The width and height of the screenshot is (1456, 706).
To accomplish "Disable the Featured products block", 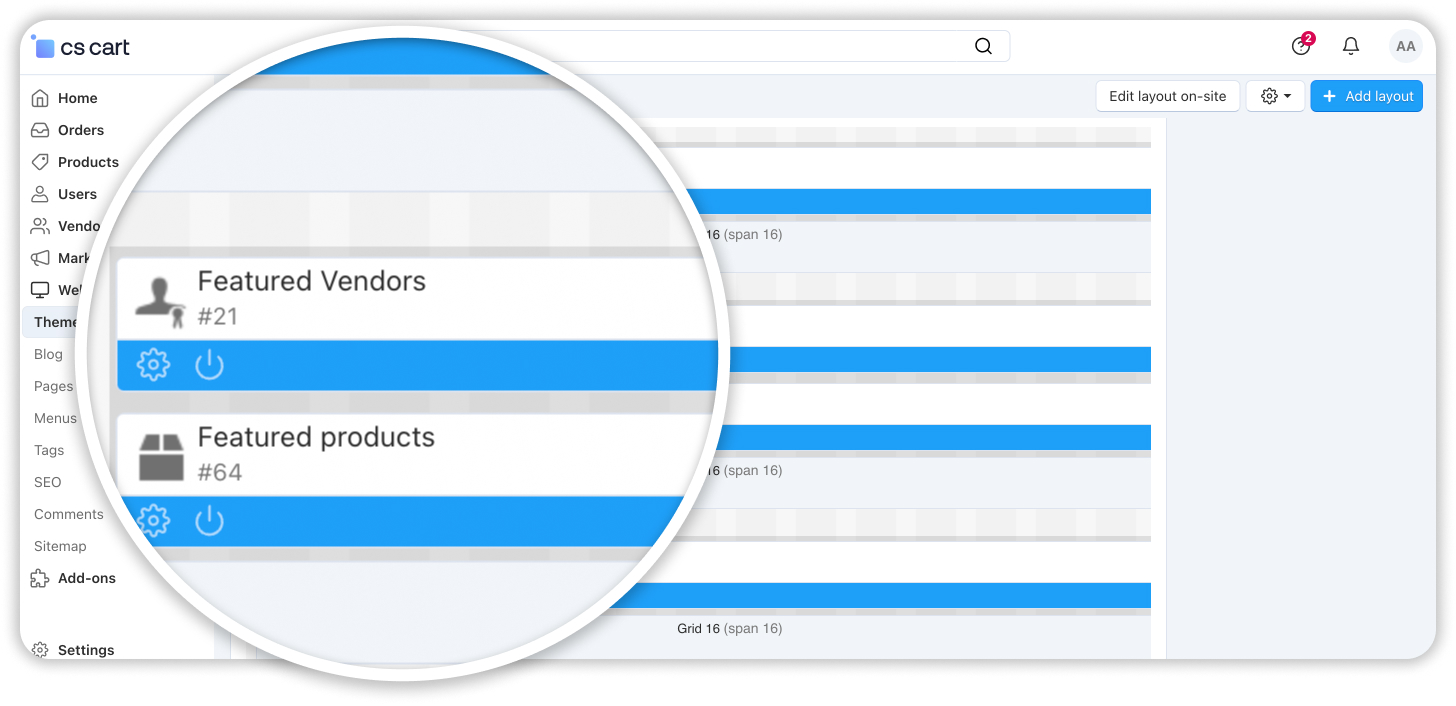I will tap(209, 521).
